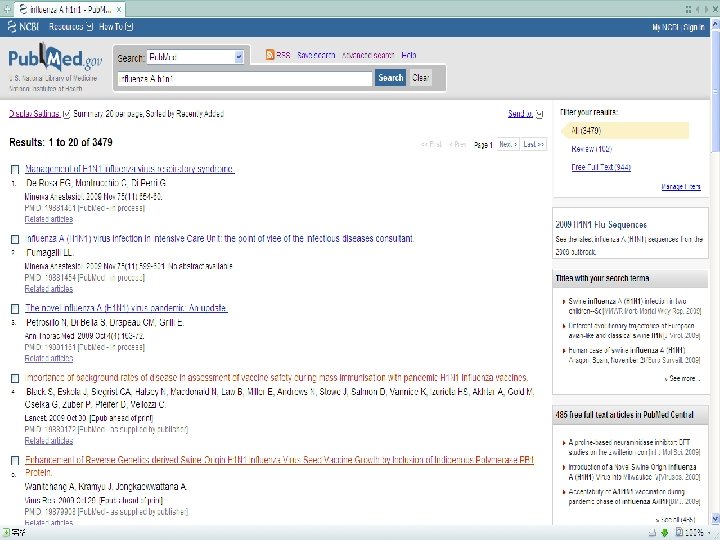The width and height of the screenshot is (720, 540).
Task: Open the How To dropdown menu
Action: pos(116,27)
